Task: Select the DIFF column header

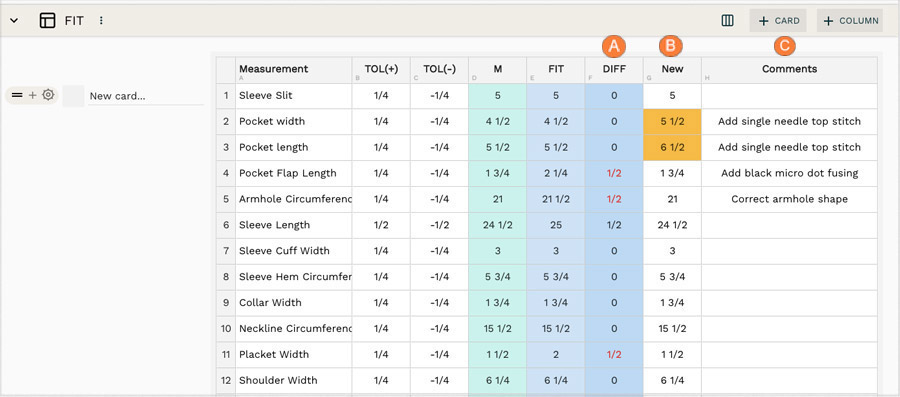Action: pos(614,69)
